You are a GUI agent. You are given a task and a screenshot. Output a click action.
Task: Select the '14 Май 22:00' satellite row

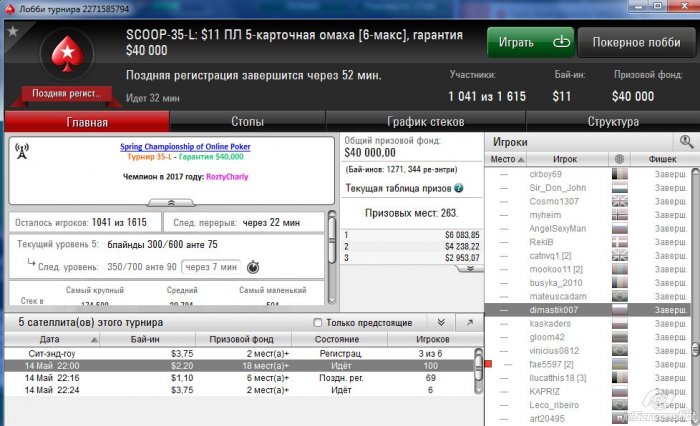[x=239, y=366]
